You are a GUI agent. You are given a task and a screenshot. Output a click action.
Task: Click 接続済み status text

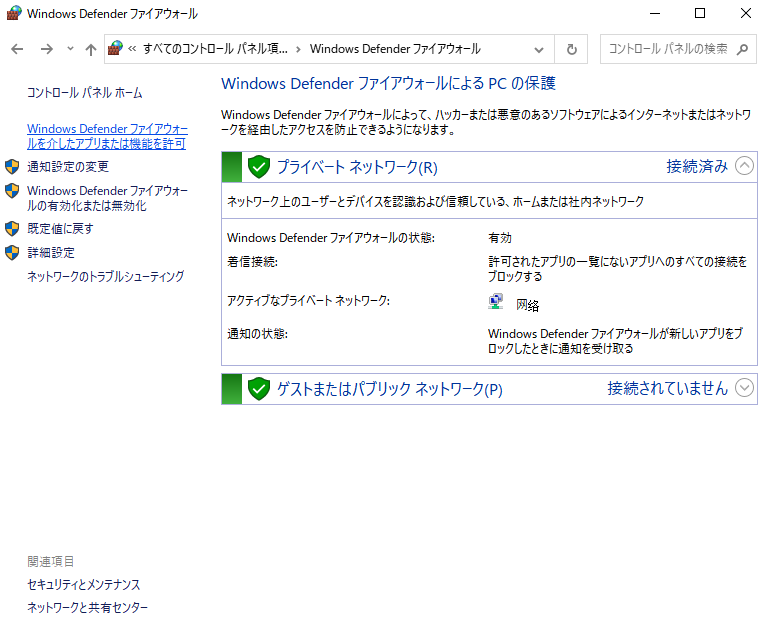pyautogui.click(x=697, y=166)
